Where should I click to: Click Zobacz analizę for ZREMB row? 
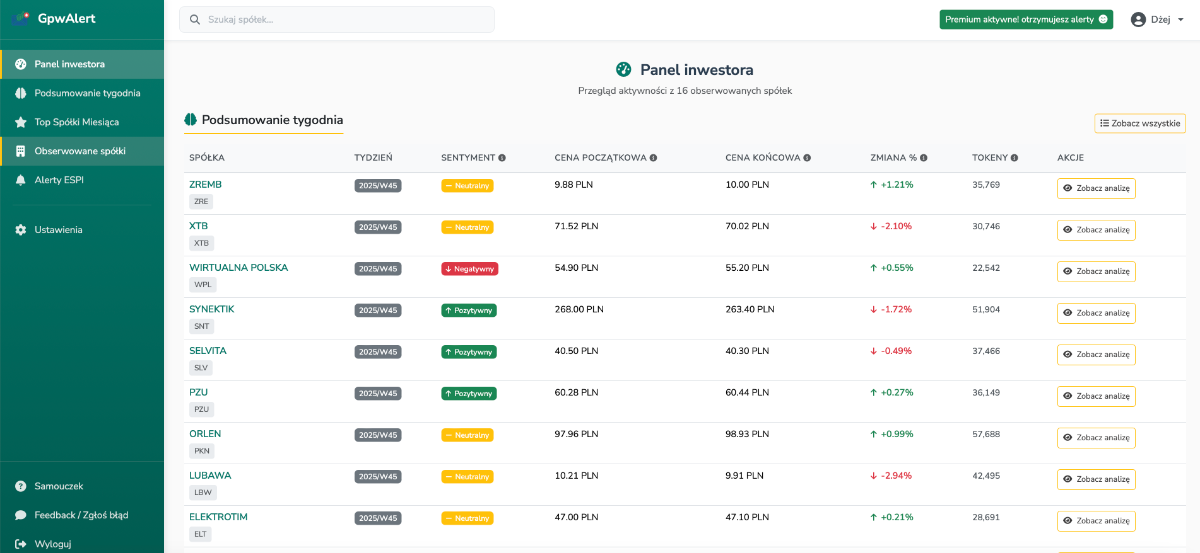tap(1096, 188)
